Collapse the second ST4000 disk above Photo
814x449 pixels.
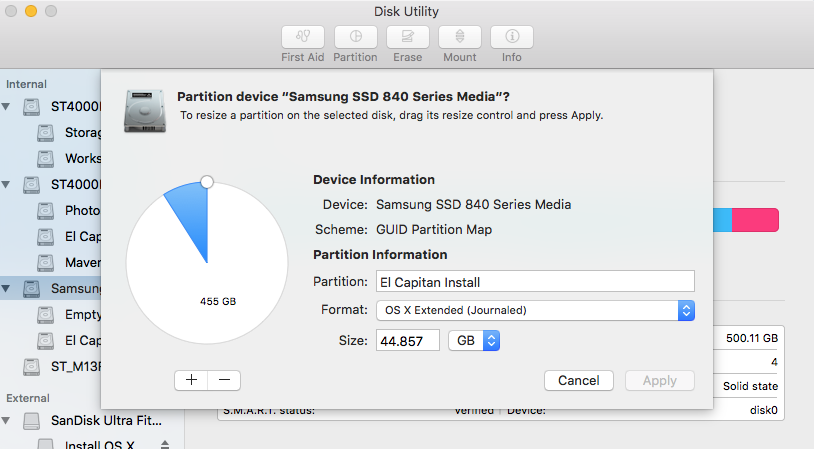pos(6,185)
